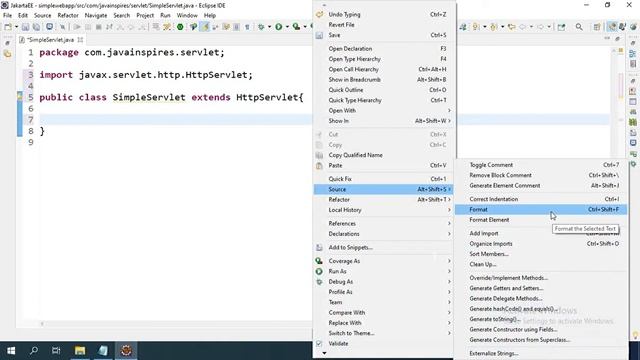
Task: Select Generate toString() menu entry
Action: click(541, 319)
